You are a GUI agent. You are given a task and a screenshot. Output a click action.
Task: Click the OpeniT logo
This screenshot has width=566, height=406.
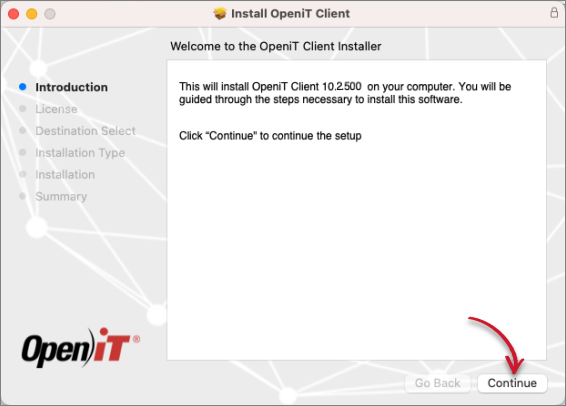[x=80, y=347]
